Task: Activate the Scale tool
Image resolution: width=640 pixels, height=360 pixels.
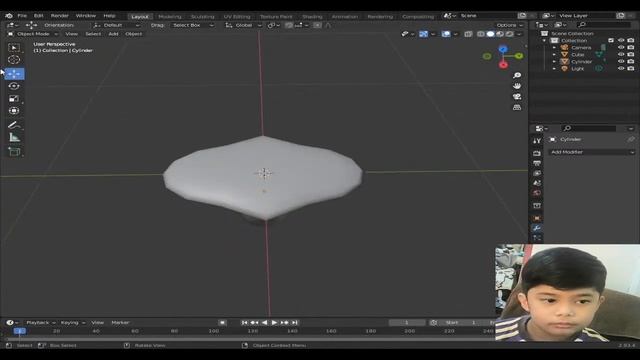Action: 14,98
